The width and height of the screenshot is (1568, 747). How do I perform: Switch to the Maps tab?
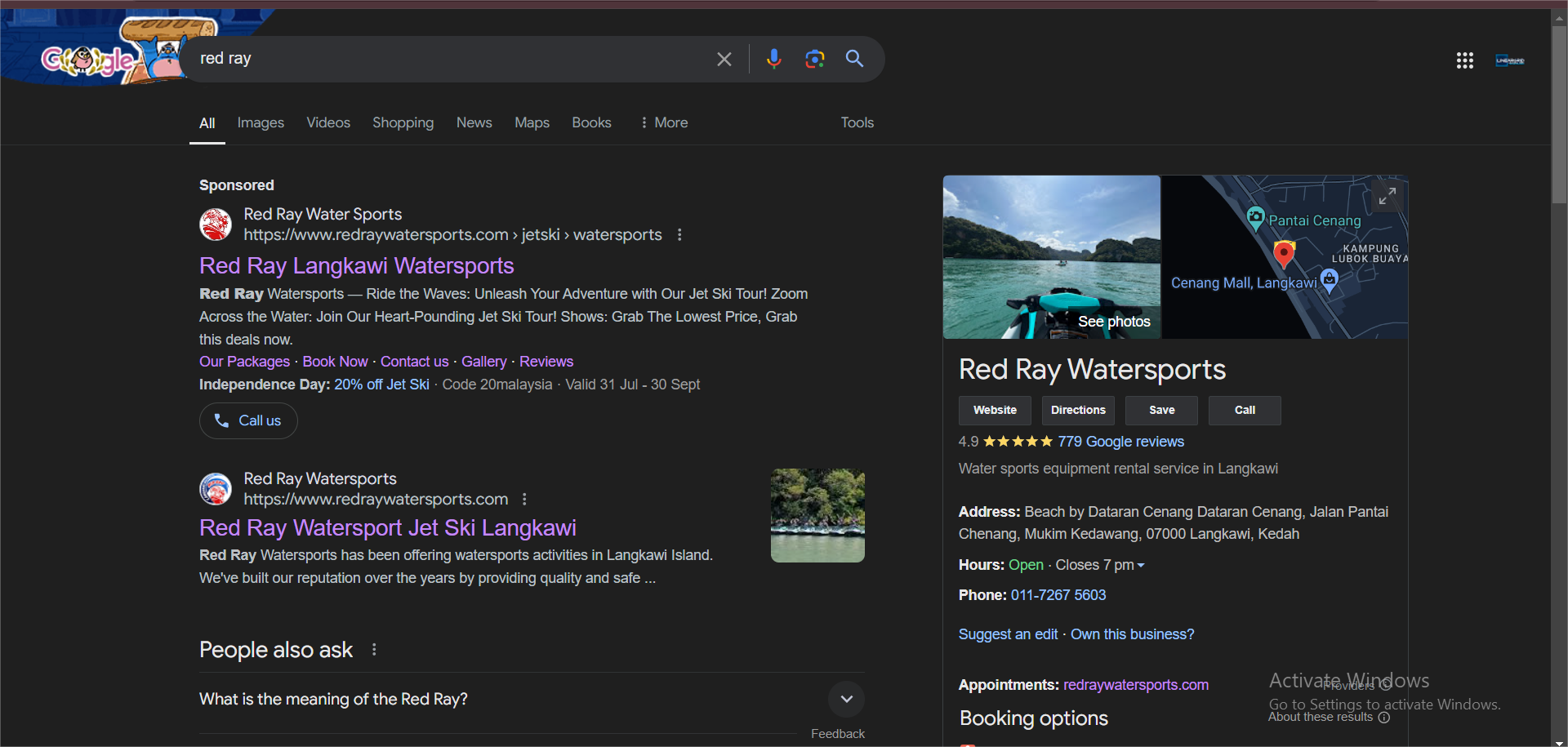(532, 122)
